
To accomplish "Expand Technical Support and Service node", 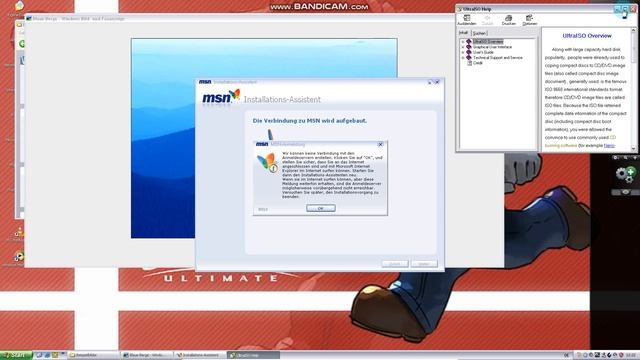I will 463,58.
